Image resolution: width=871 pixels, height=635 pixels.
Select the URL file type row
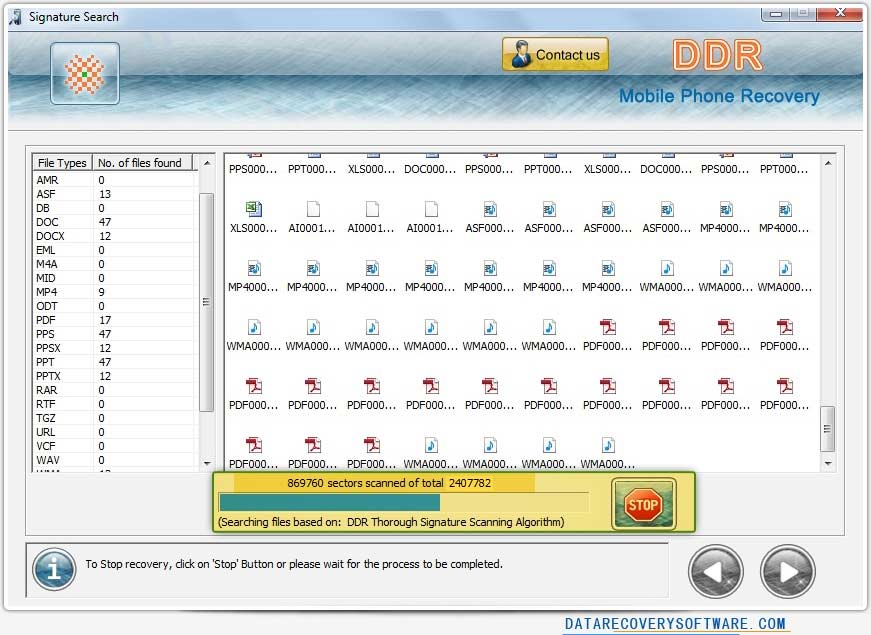coord(115,432)
